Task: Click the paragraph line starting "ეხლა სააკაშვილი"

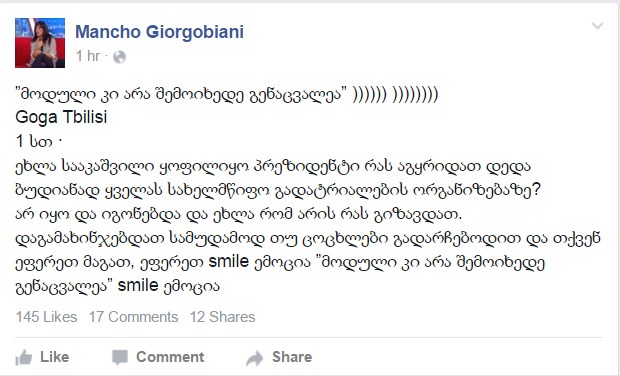Action: click(x=273, y=167)
